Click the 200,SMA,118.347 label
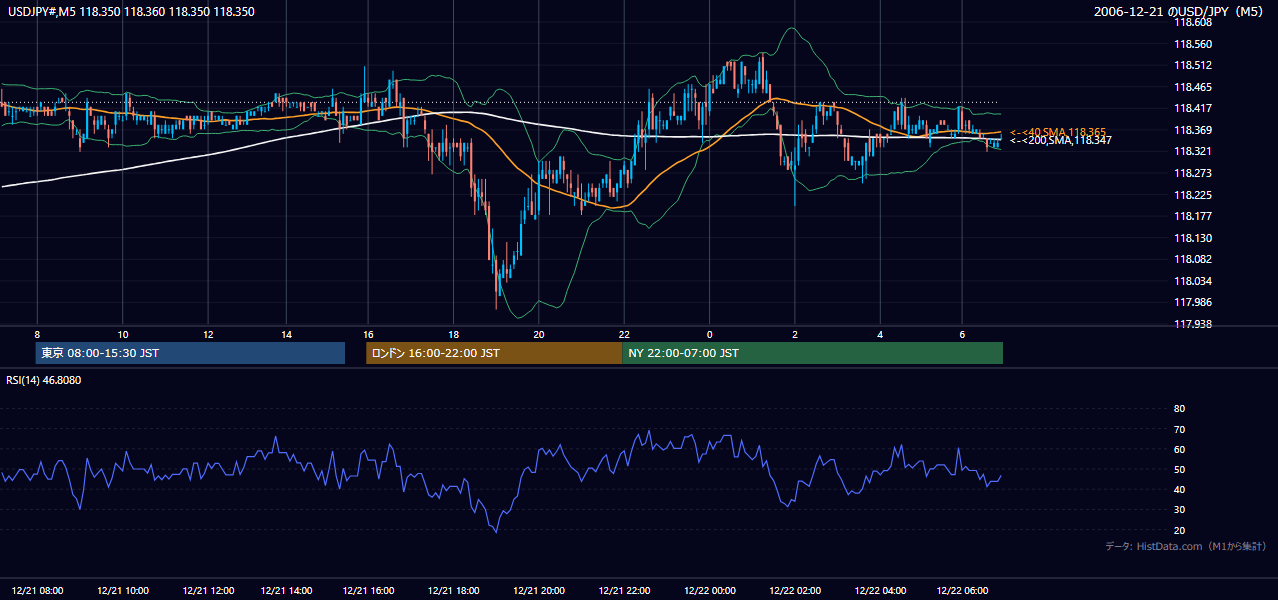 coord(1060,141)
